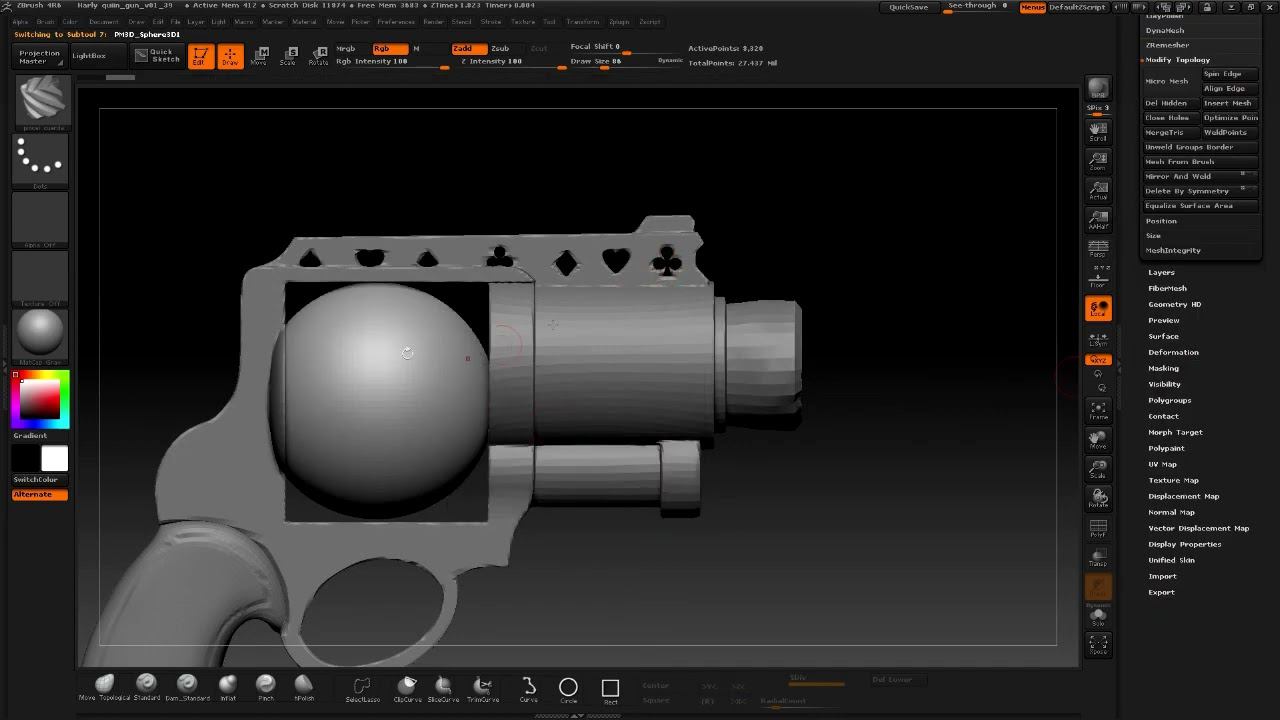Image resolution: width=1280 pixels, height=720 pixels.
Task: Select the ClipCurve brush
Action: click(x=407, y=687)
